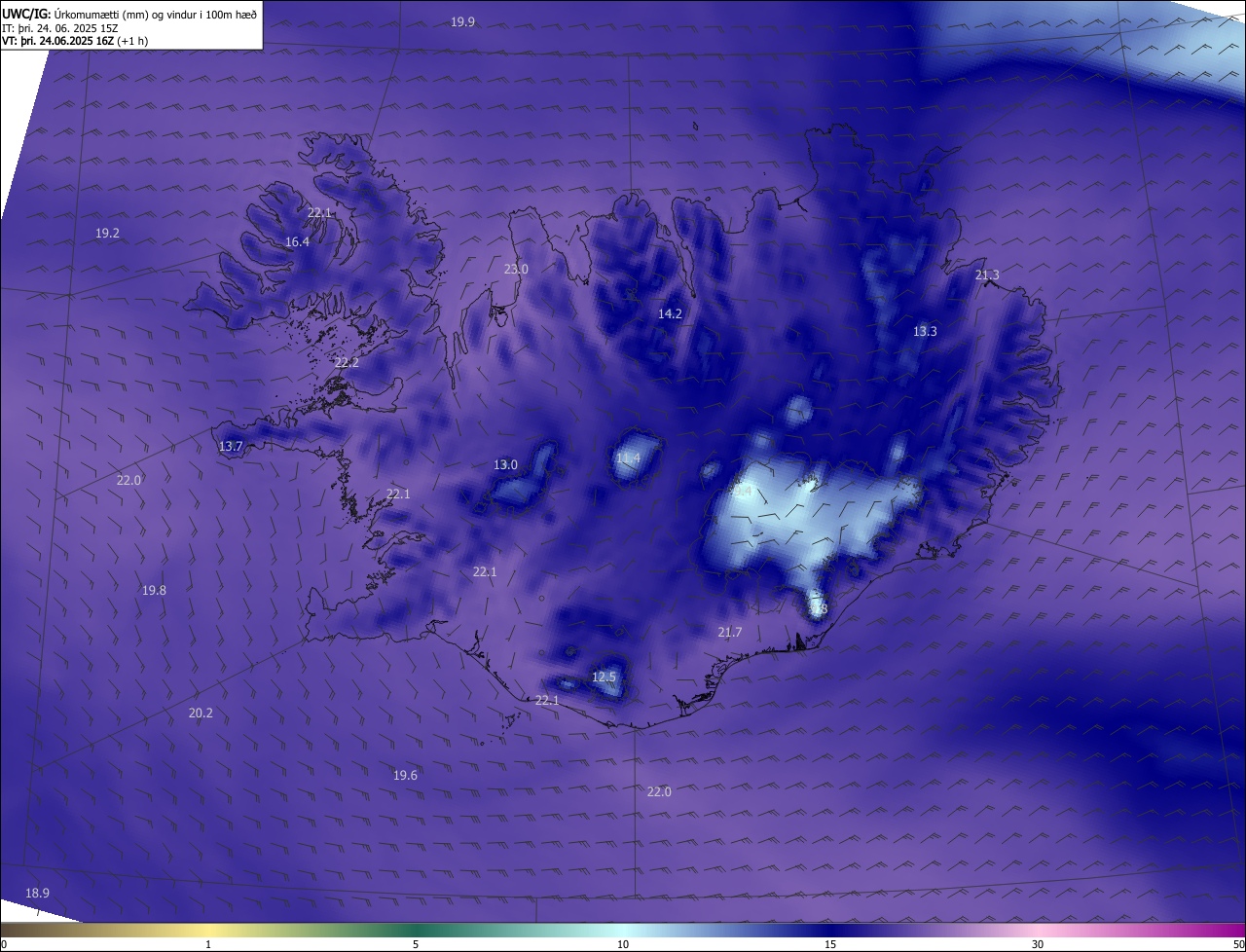
Task: Click the legend tick label 0
Action: (x=3, y=944)
